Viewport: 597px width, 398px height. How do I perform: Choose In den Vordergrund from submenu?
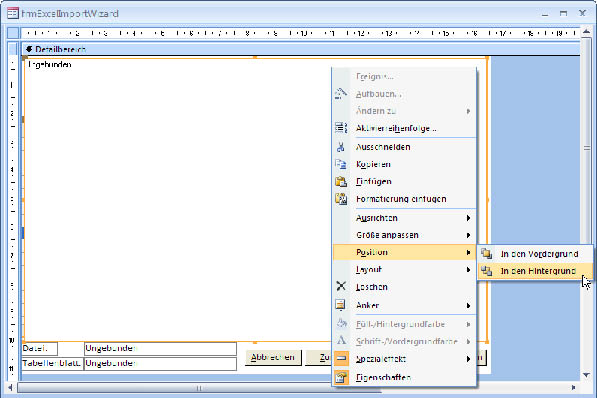[535, 254]
